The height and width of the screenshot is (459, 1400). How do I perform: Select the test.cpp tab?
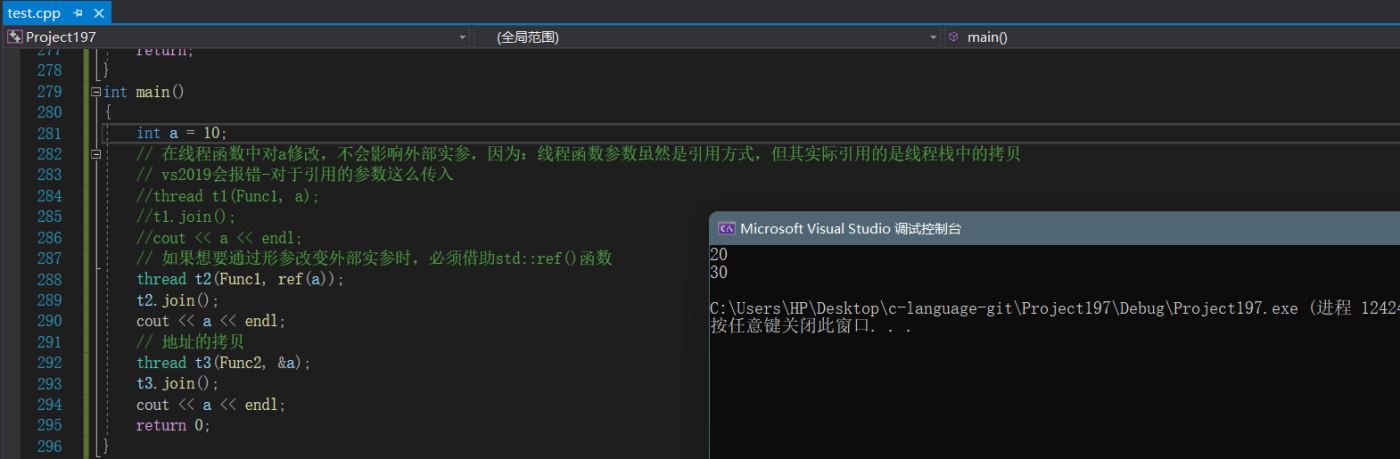34,13
